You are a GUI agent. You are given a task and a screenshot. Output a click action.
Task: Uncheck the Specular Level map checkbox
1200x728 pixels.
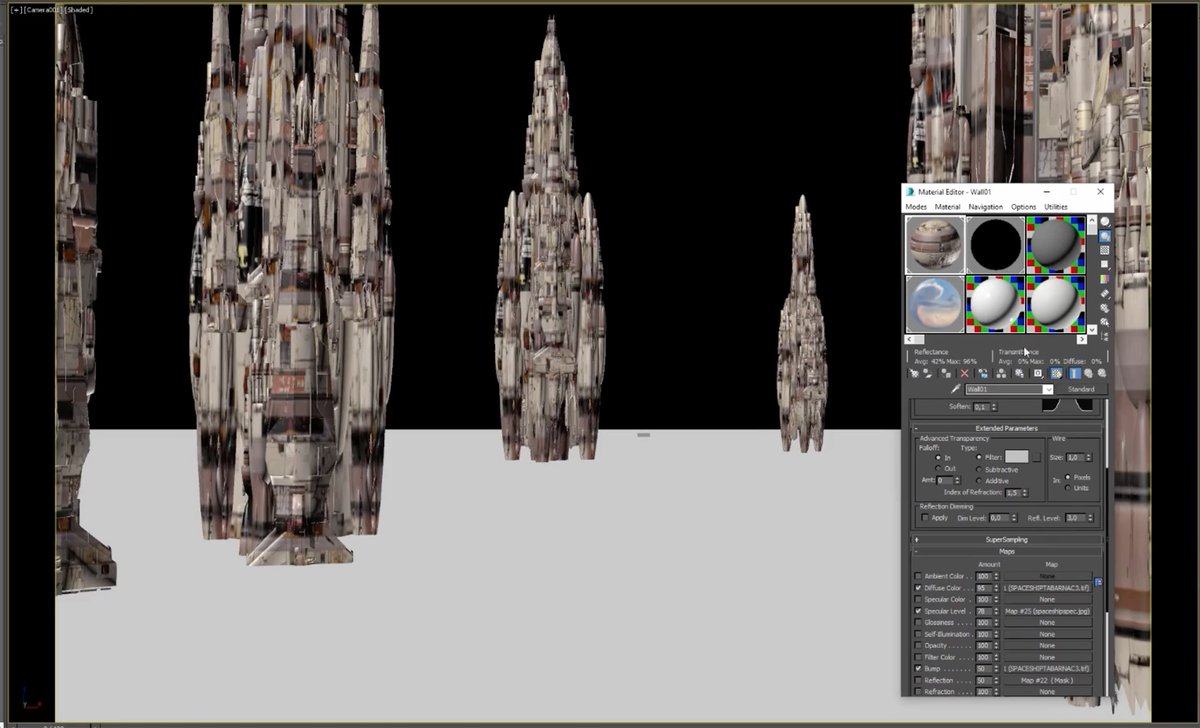[x=918, y=611]
